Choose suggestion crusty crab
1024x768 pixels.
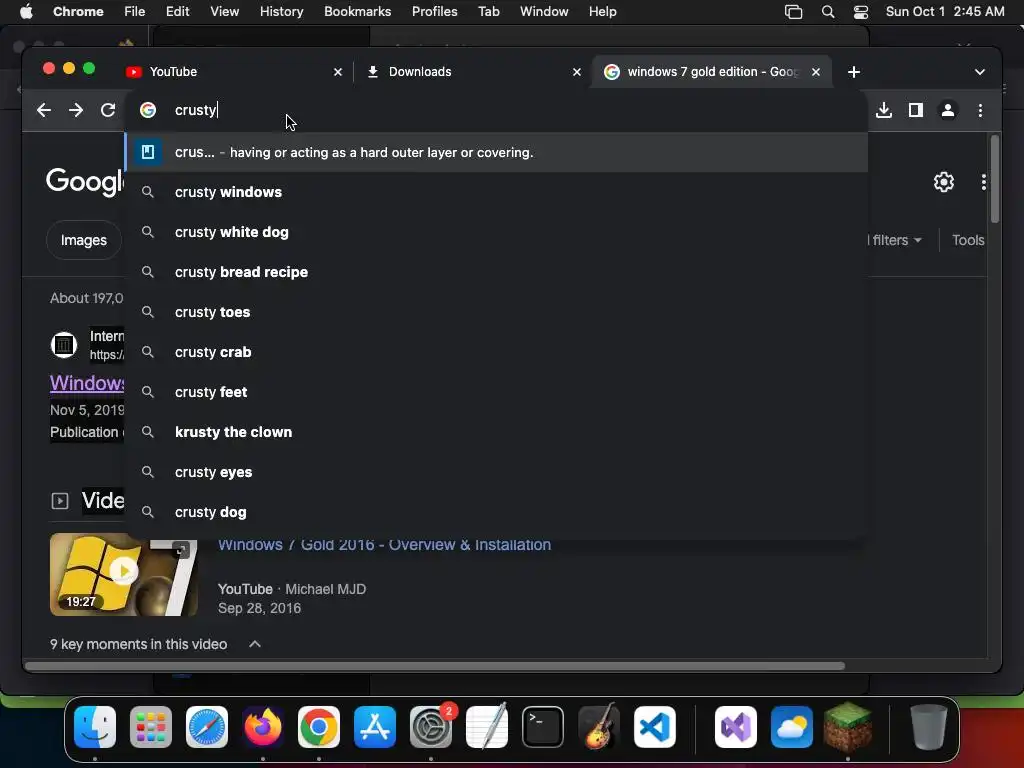pyautogui.click(x=496, y=352)
